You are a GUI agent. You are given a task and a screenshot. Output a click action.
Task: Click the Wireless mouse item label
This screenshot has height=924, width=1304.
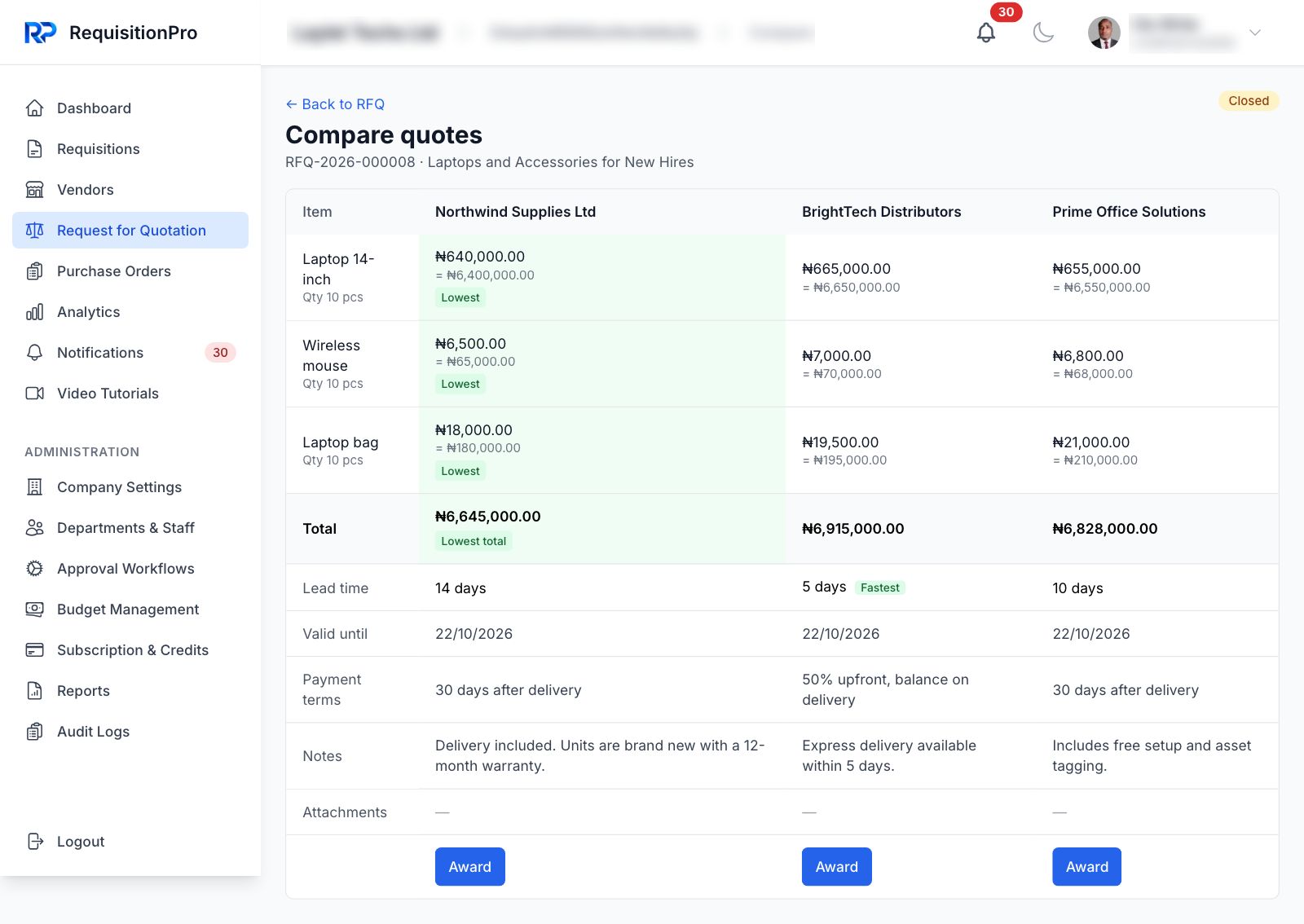[x=331, y=355]
